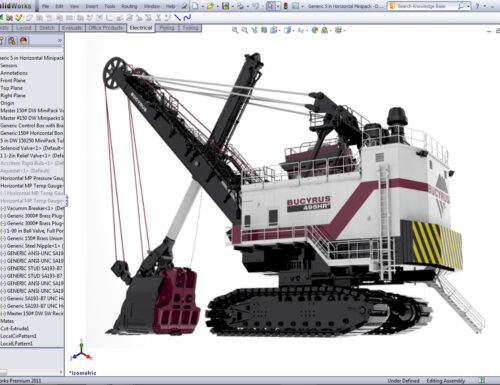Open the Edit menu

click(x=59, y=6)
